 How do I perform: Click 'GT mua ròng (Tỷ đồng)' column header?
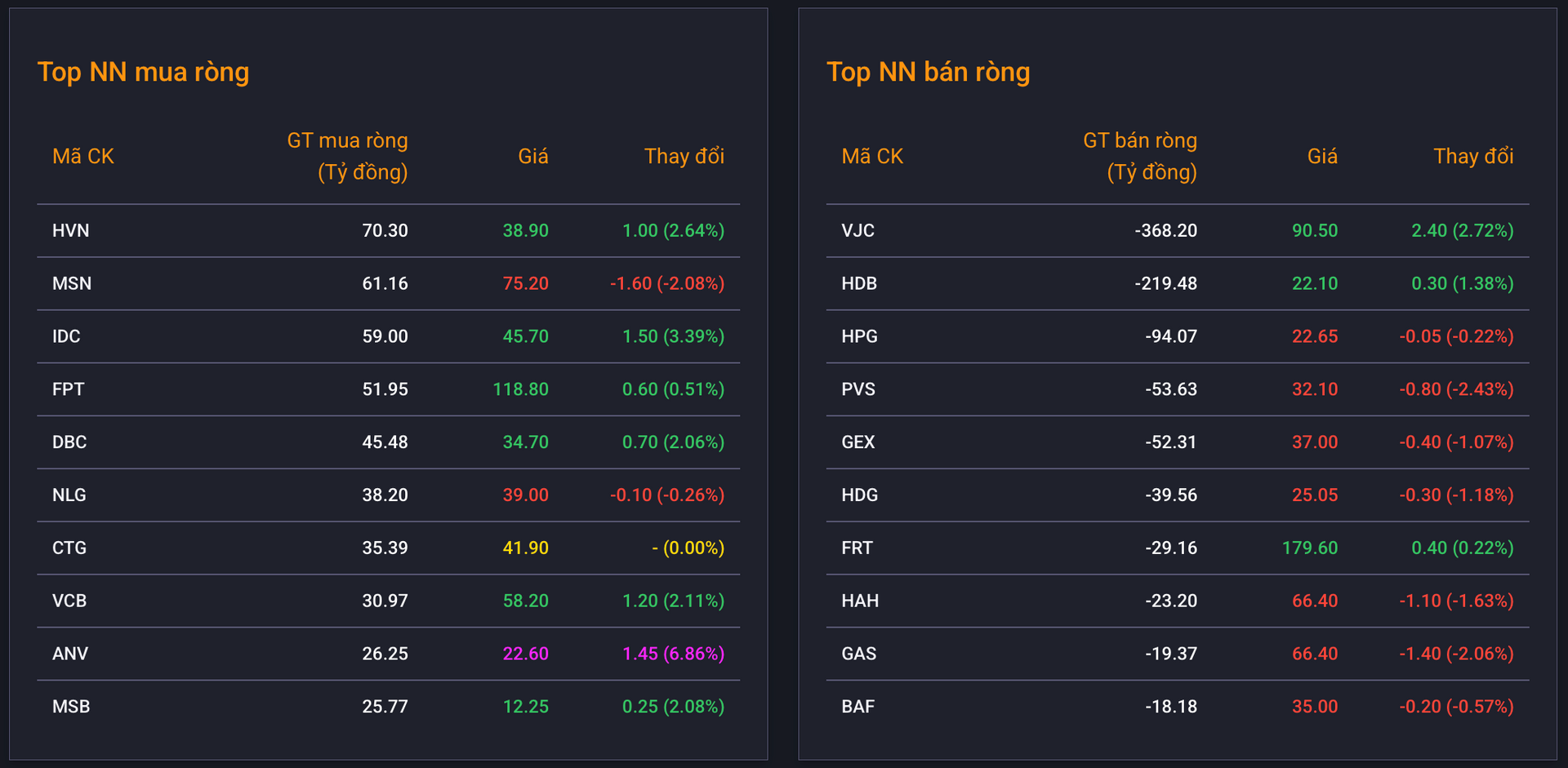click(347, 156)
